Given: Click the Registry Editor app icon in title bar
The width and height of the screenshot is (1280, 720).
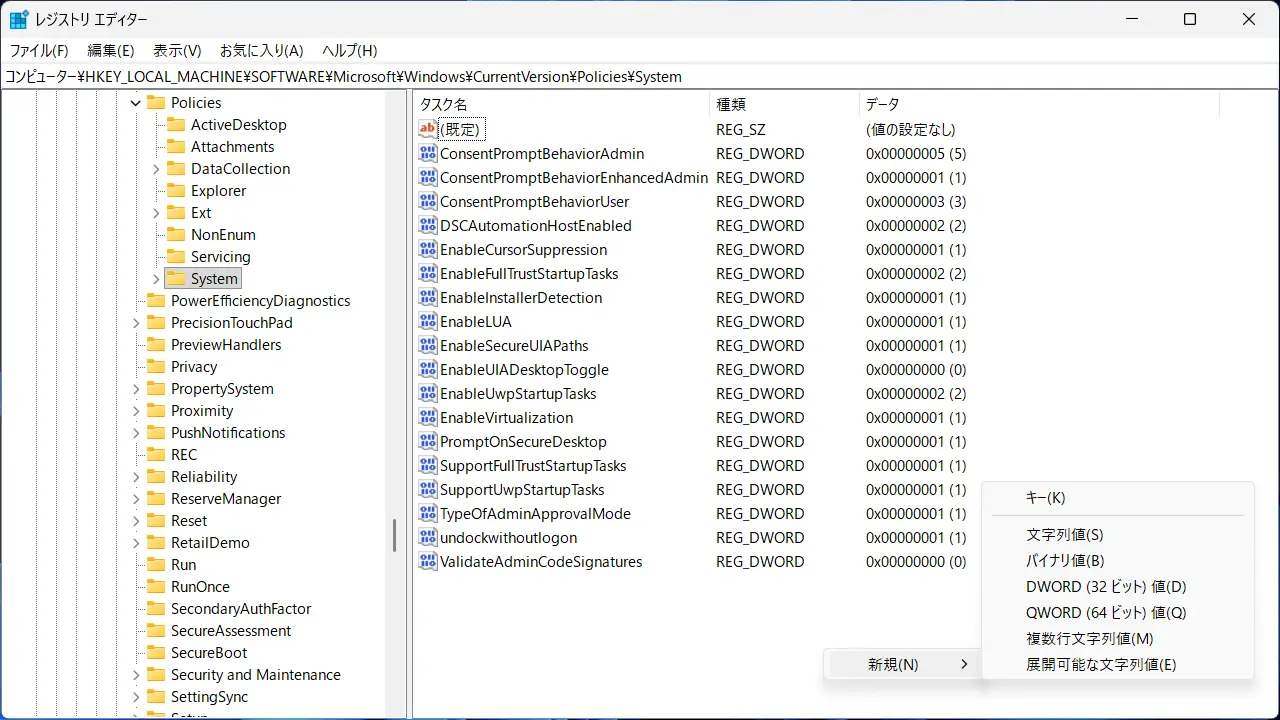Looking at the screenshot, I should click(x=19, y=20).
